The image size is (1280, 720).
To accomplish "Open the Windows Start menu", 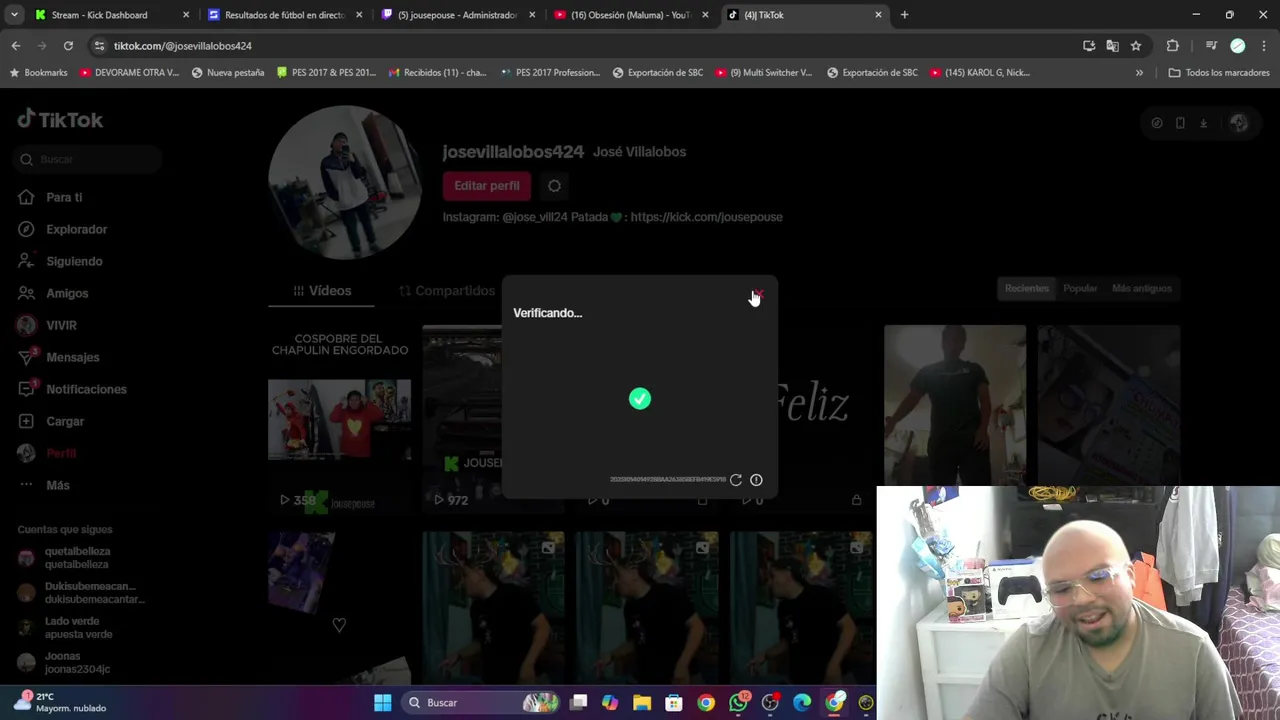I will pos(382,703).
